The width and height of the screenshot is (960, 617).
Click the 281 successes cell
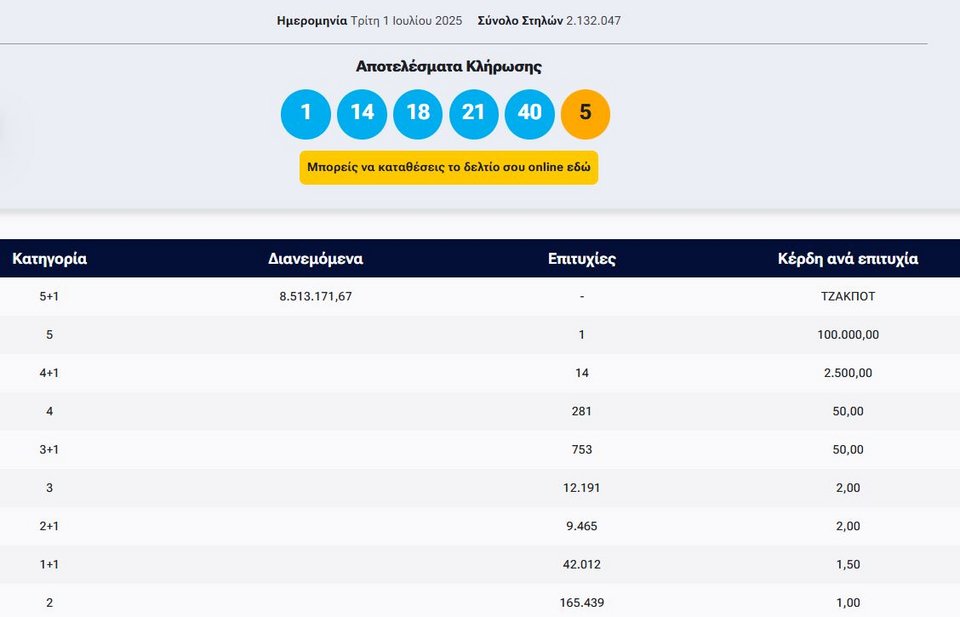[x=582, y=411]
